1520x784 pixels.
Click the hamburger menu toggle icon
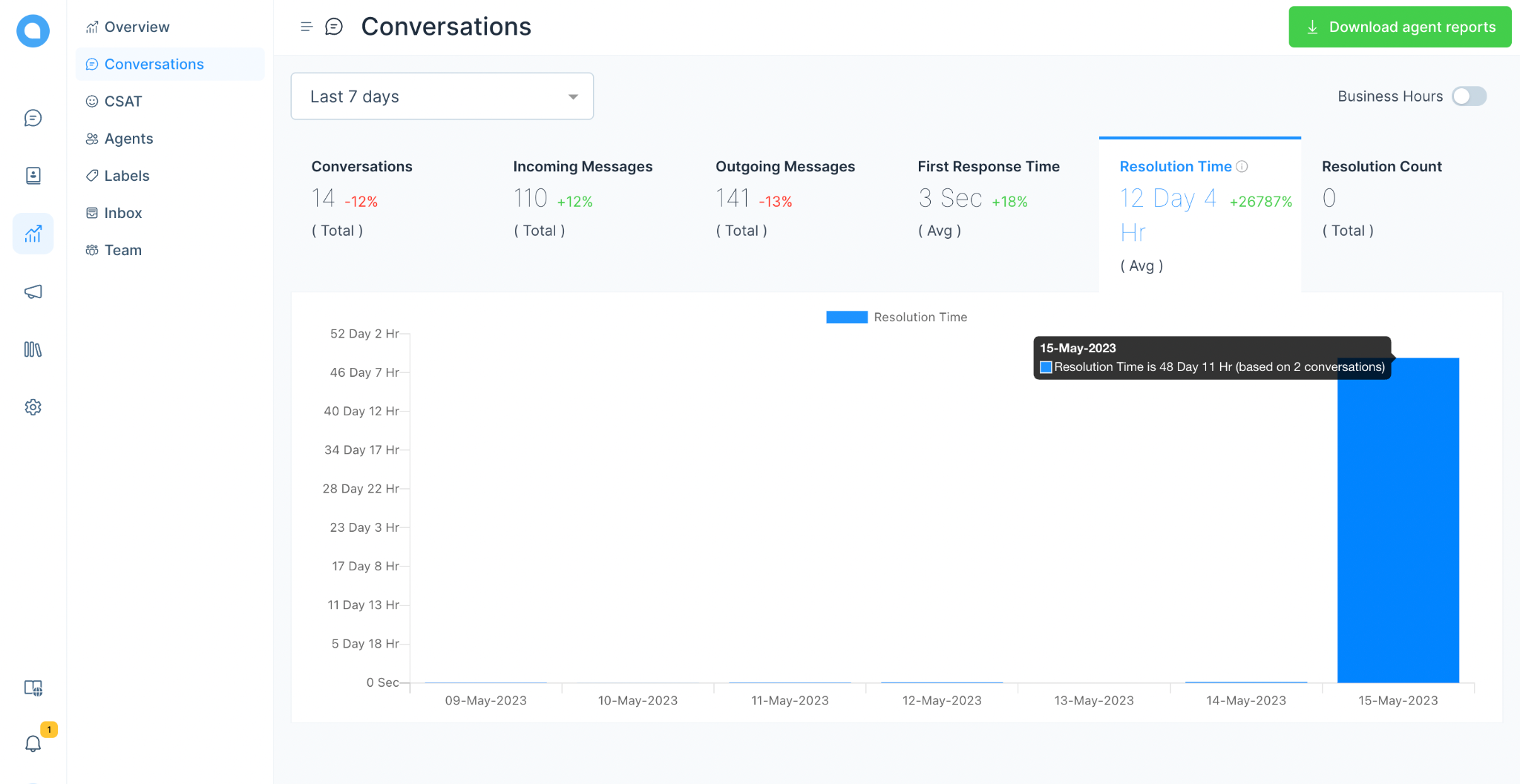click(306, 27)
